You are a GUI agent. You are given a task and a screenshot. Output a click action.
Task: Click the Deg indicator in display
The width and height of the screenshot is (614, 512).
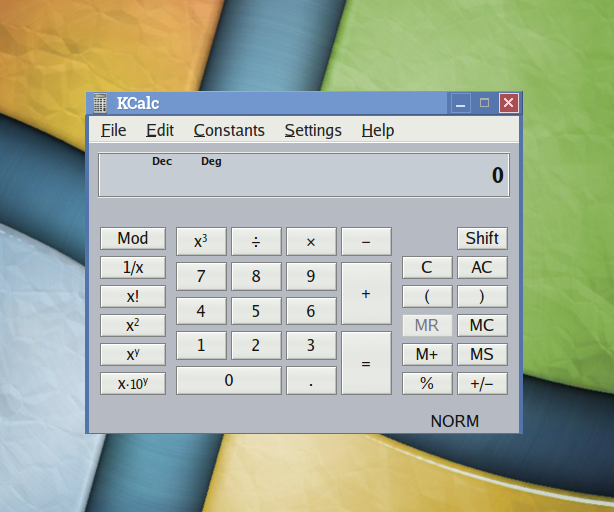[x=211, y=161]
